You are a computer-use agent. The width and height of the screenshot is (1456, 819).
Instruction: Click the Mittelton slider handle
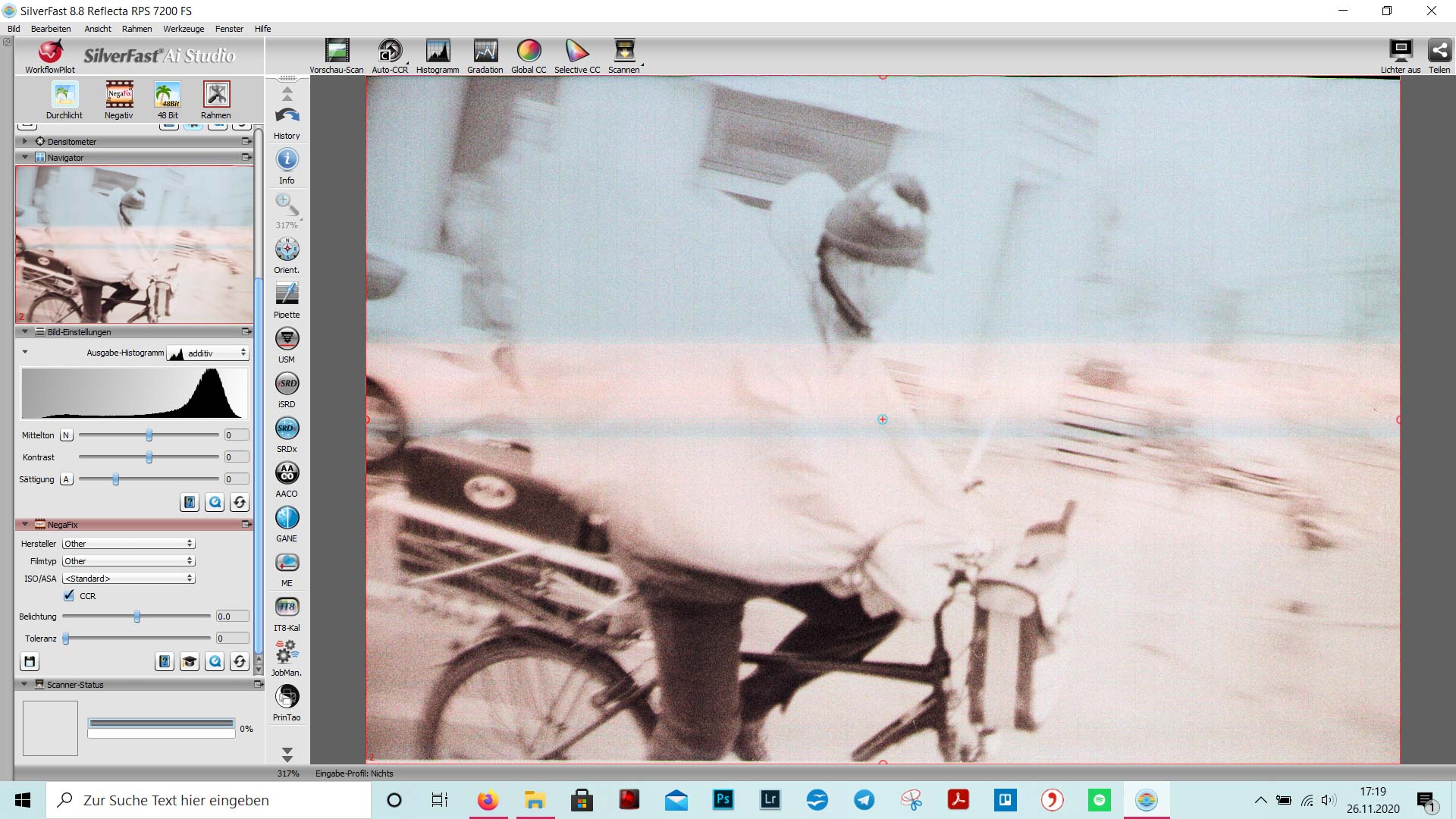click(149, 435)
